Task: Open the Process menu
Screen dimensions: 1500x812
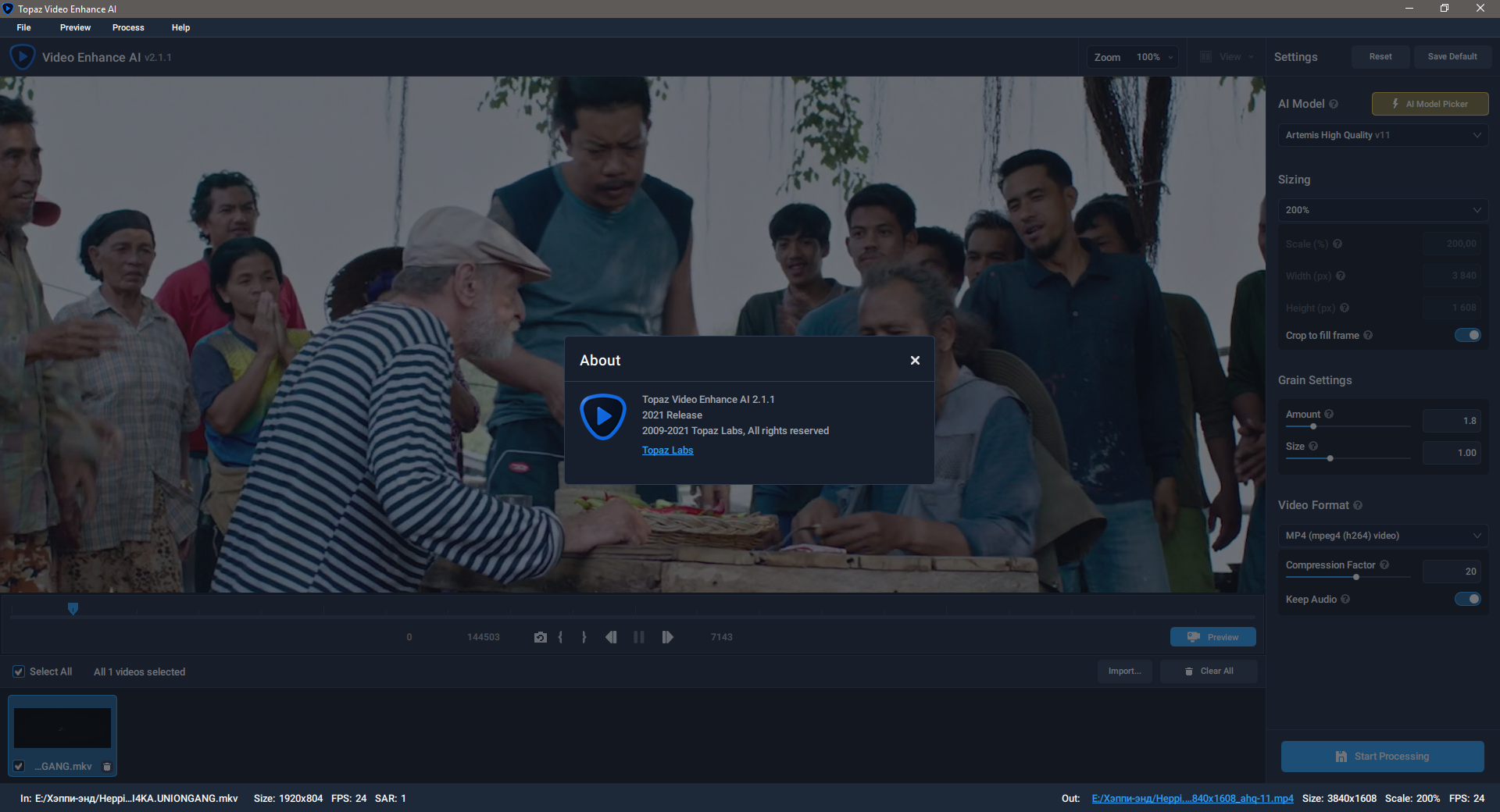Action: 128,27
